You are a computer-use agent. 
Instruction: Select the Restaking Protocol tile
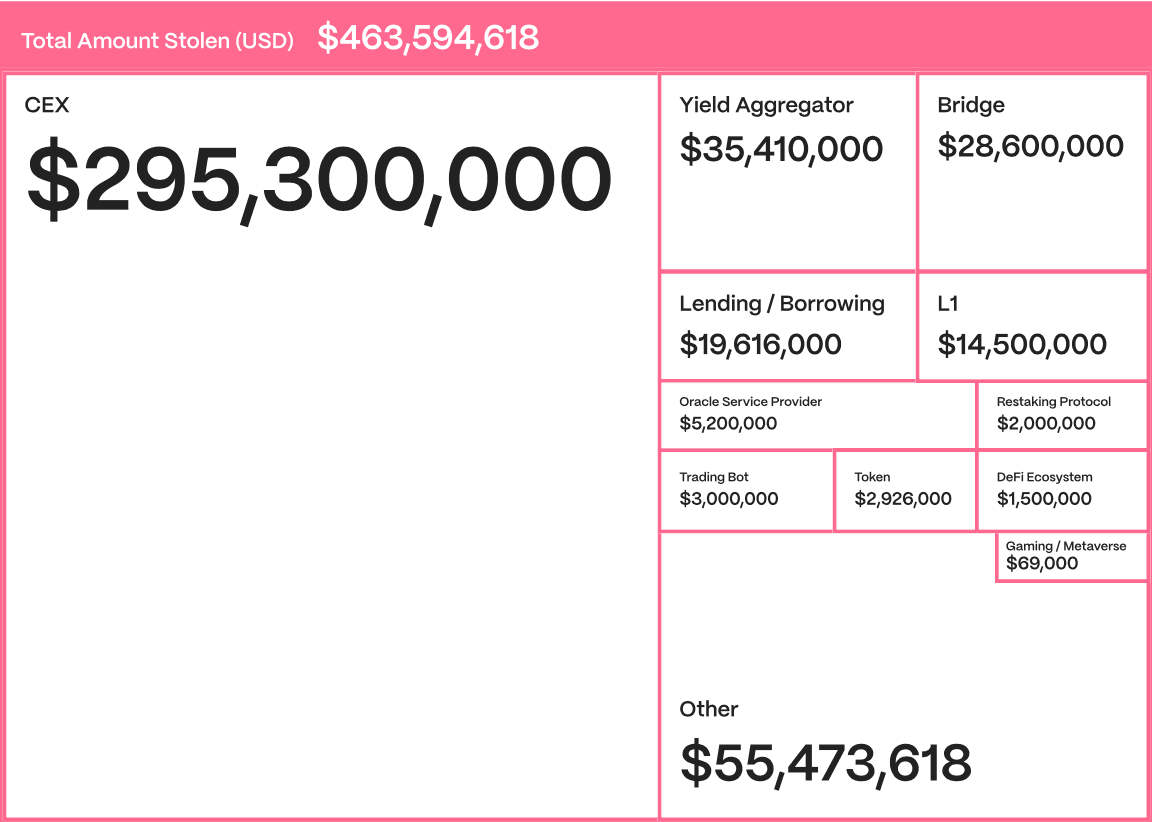click(x=1062, y=415)
